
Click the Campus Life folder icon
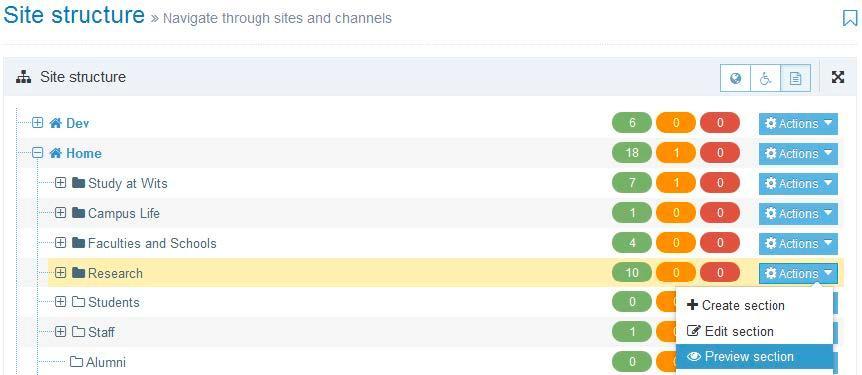(x=78, y=213)
